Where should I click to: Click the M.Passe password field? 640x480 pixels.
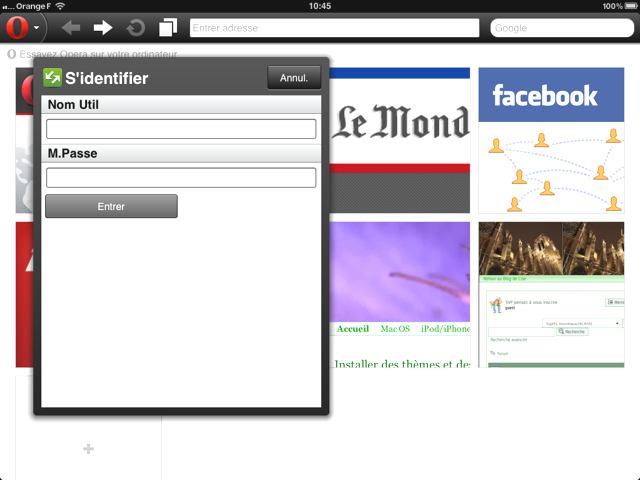tap(181, 178)
